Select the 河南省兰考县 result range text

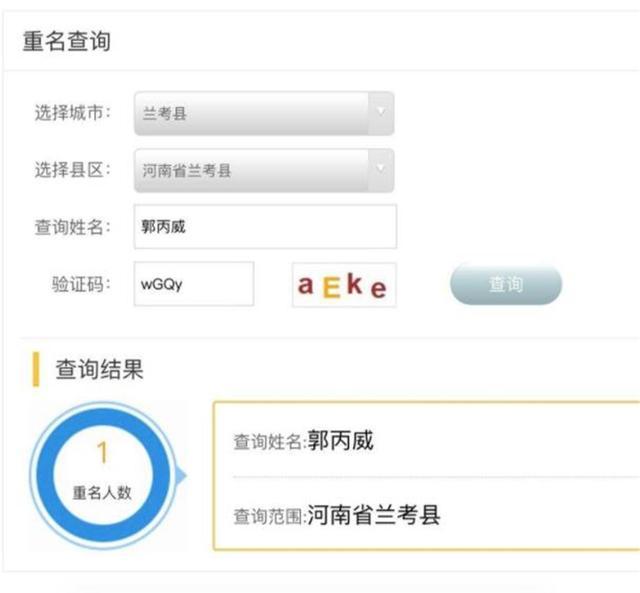coord(373,515)
